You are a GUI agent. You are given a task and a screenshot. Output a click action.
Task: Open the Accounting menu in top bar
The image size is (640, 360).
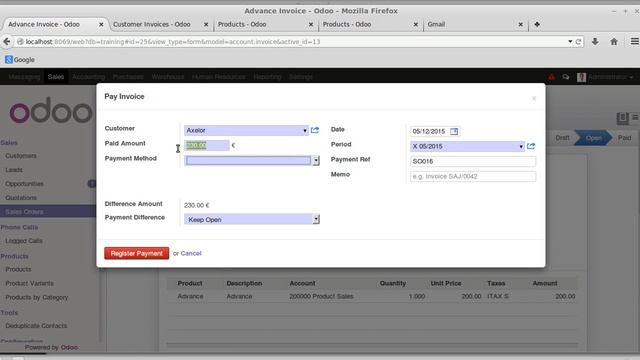89,77
